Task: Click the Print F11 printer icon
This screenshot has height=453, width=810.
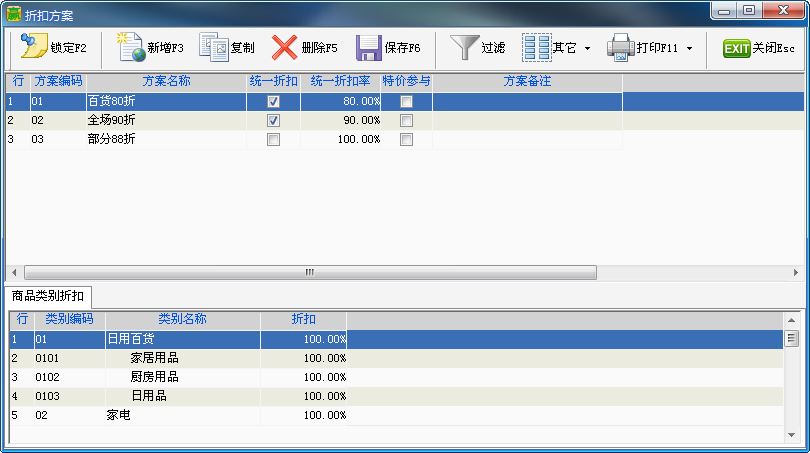Action: pos(620,47)
